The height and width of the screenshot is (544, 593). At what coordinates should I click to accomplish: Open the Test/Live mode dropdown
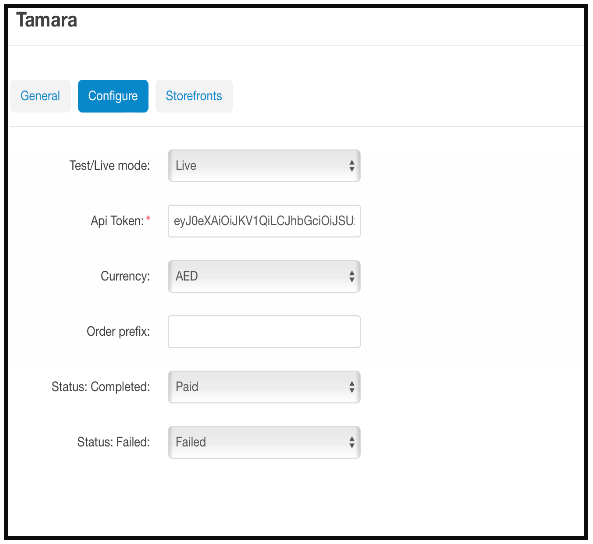(264, 166)
